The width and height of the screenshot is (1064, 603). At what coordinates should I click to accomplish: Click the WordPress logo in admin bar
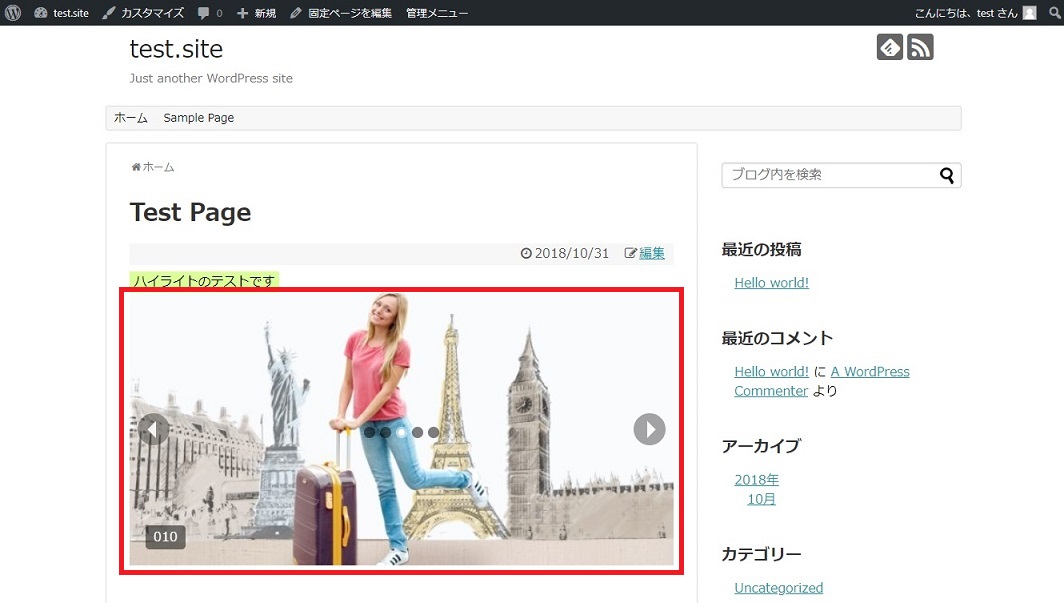12,13
